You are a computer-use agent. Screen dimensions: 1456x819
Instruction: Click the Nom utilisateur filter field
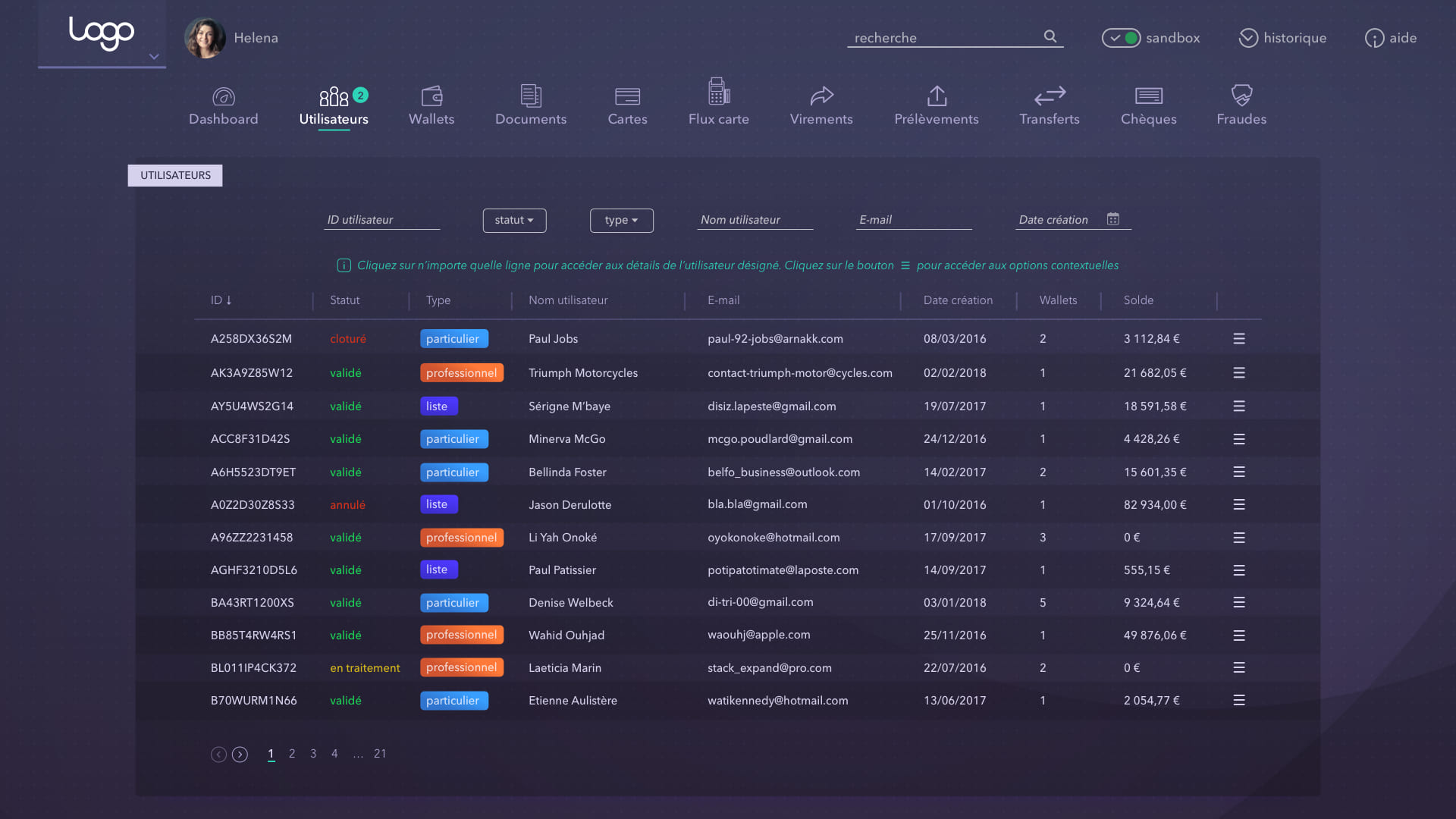click(755, 220)
